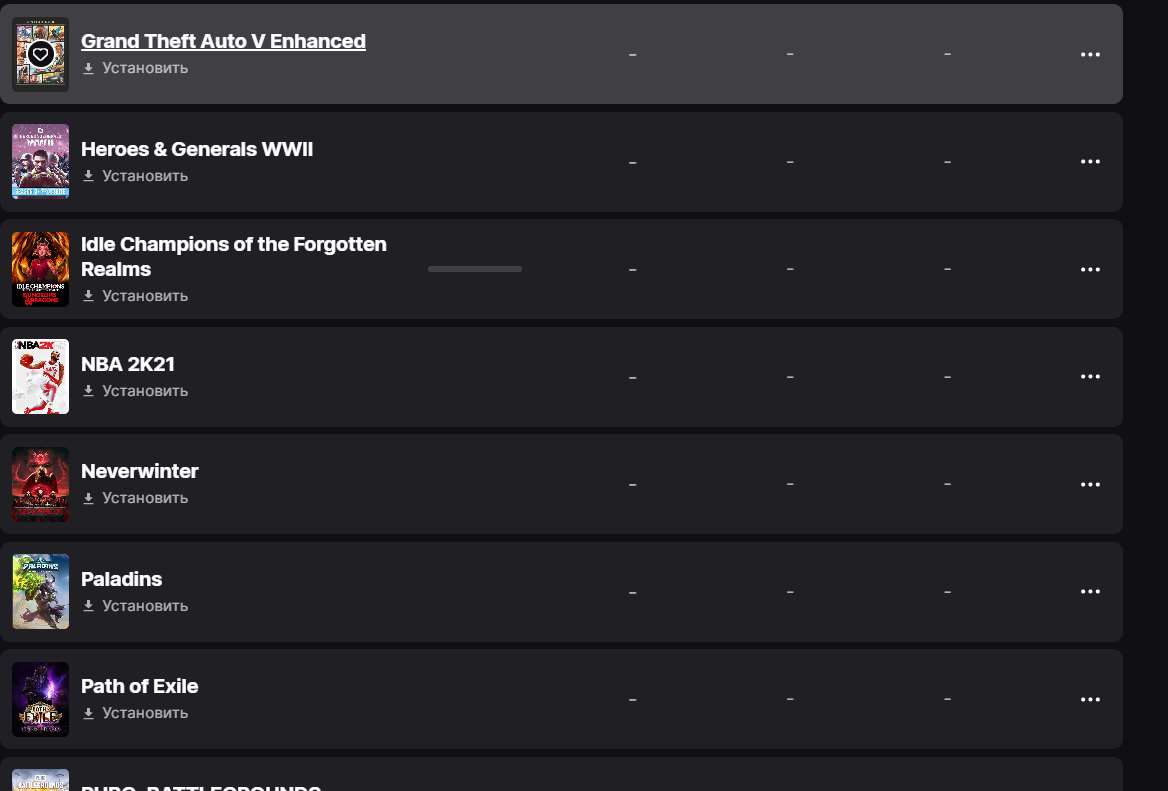This screenshot has width=1168, height=791.
Task: Expand options menu for Idle Champions row
Action: tap(1090, 270)
